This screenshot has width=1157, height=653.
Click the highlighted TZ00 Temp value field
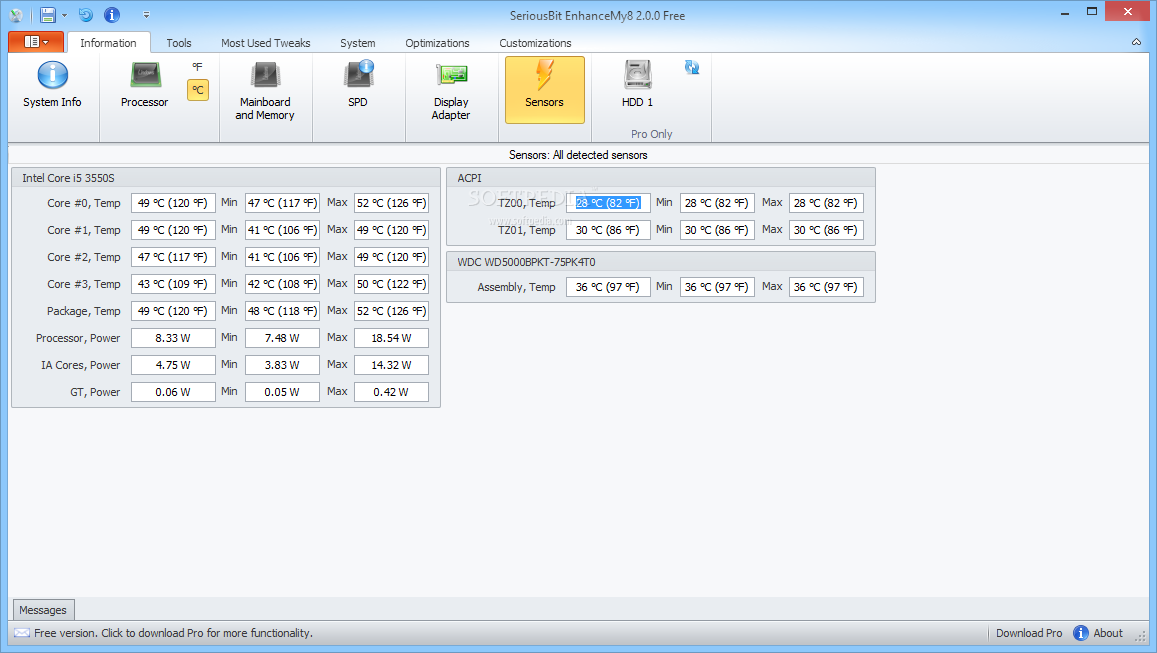point(608,203)
